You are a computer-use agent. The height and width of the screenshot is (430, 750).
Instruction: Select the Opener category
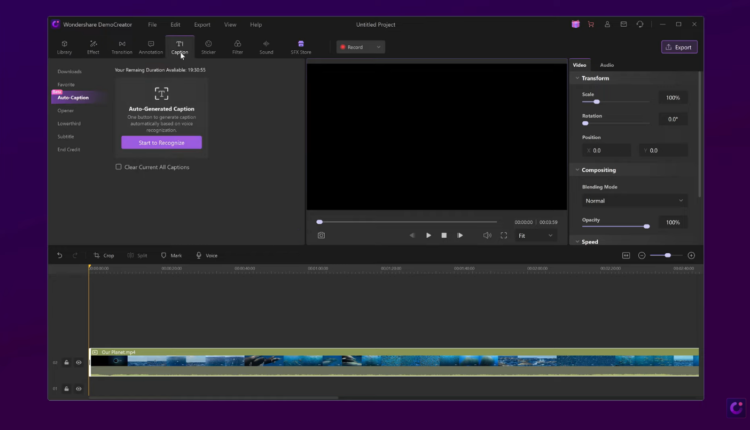tap(66, 110)
